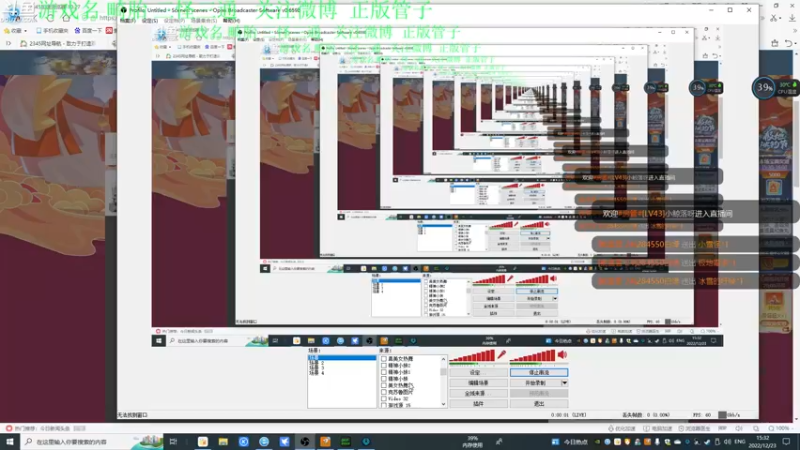
Task: Check the 美女热舞 source checkbox under the cursor
Action: point(384,386)
